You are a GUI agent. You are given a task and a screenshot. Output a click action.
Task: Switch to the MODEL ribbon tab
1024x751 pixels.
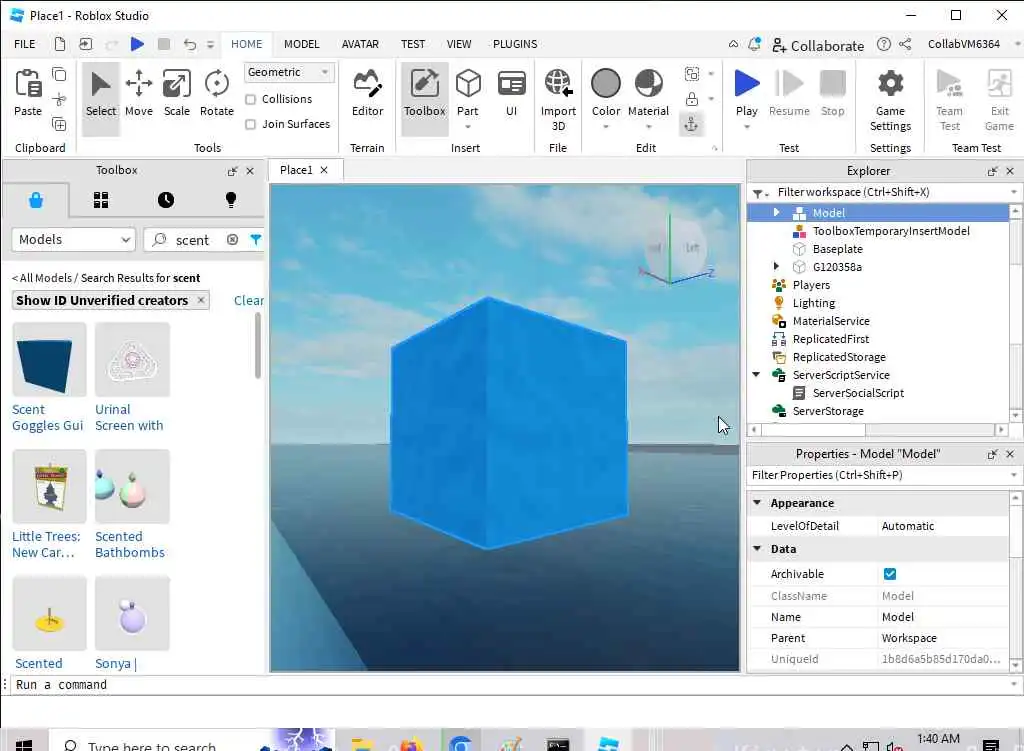coord(302,44)
